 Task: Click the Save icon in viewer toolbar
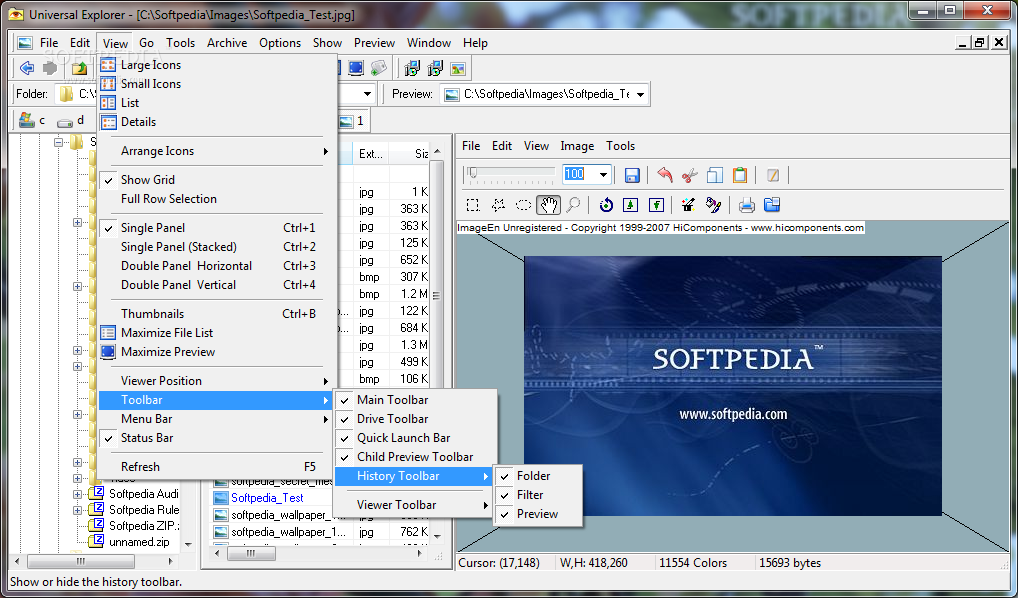(632, 175)
